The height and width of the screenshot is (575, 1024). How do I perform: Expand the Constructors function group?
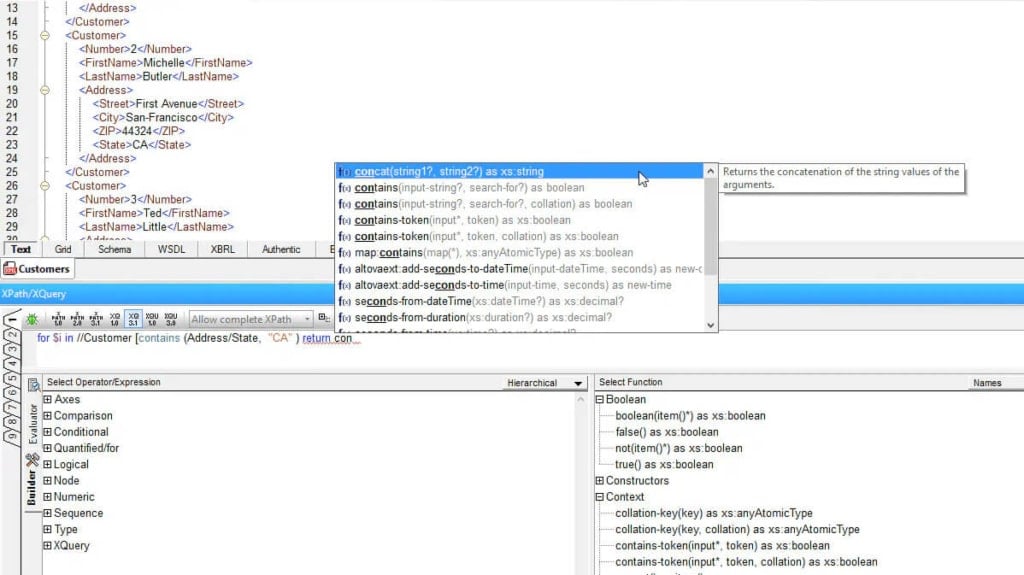[x=600, y=481]
